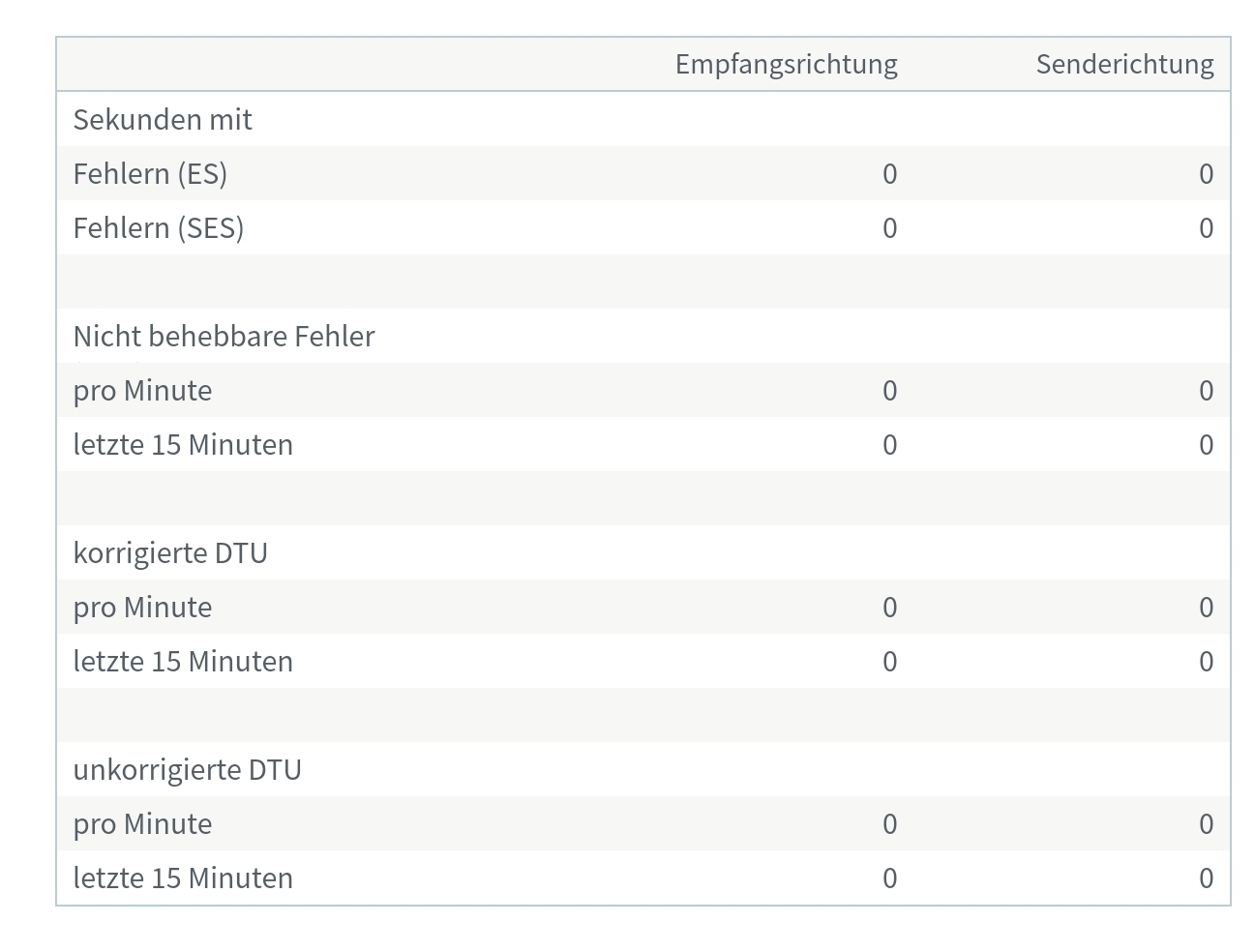Screen dimensions: 1255x952
Task: Select Empfangsrichtung value for Fehlern (SES)
Action: [x=889, y=227]
